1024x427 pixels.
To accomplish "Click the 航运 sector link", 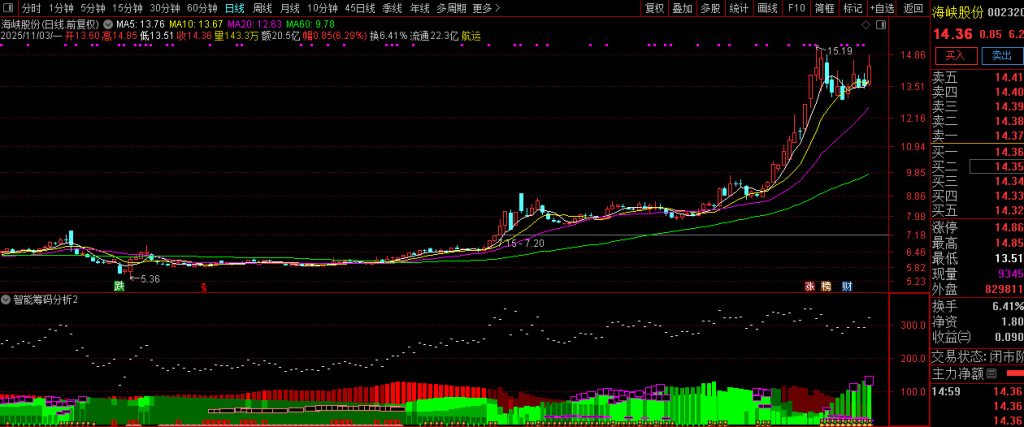I will click(x=471, y=37).
